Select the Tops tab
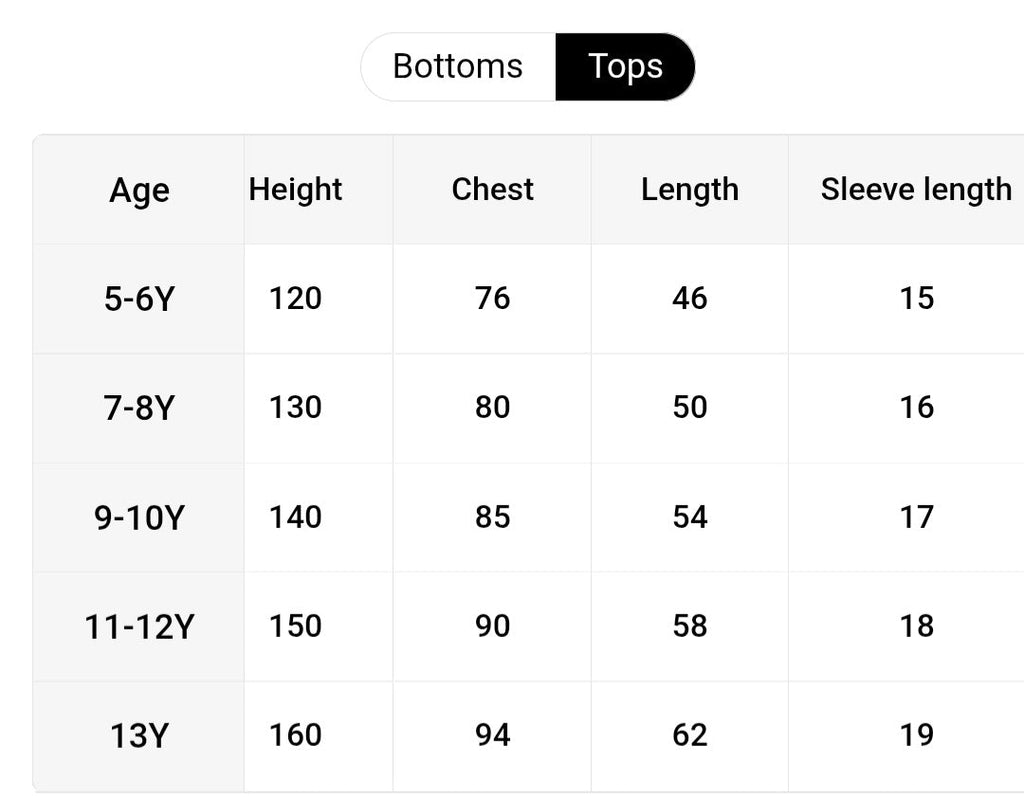The height and width of the screenshot is (800, 1024). (625, 67)
